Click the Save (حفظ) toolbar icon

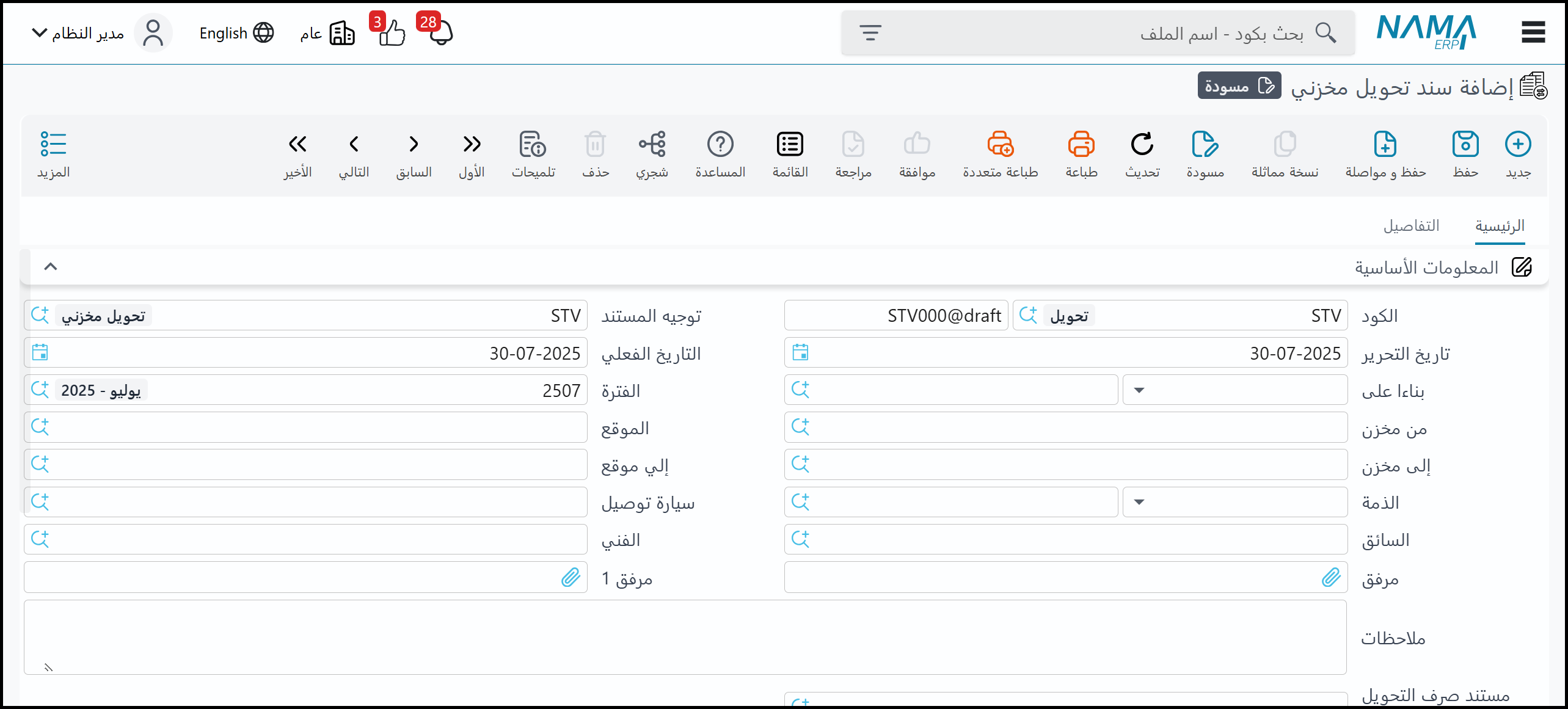[1465, 145]
